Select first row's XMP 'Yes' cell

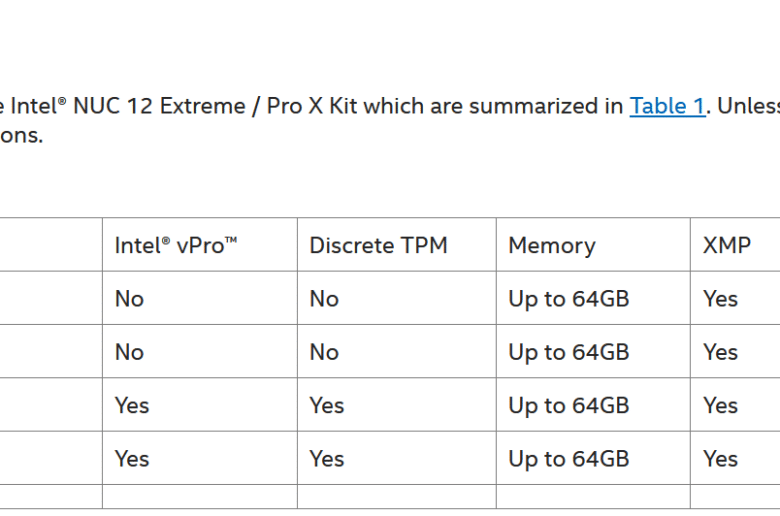point(735,298)
